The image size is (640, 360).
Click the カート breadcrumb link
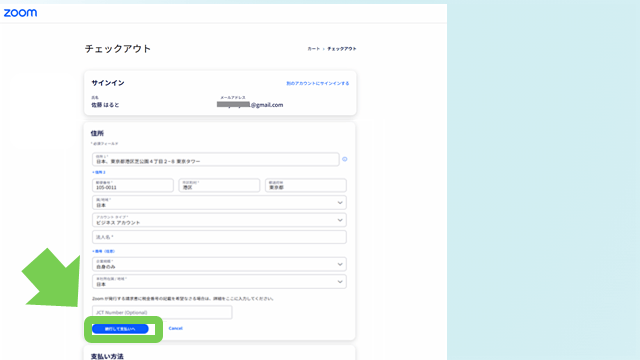pyautogui.click(x=313, y=49)
